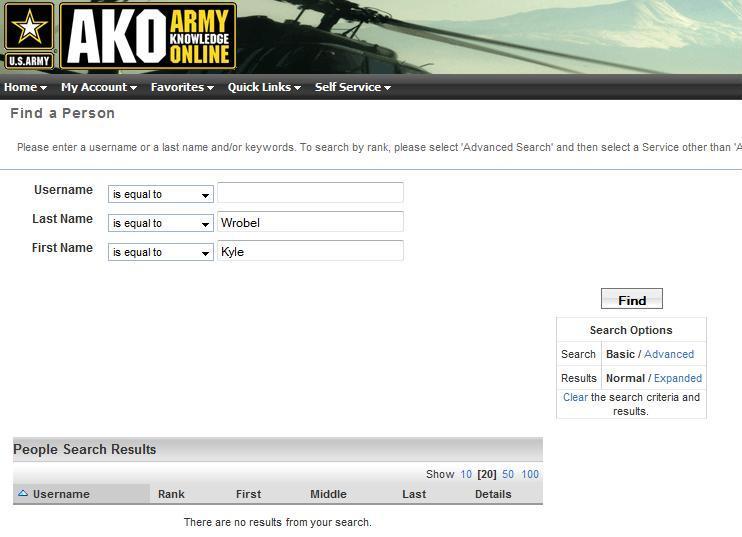742x537 pixels.
Task: Open the Last Name condition dropdown
Action: [x=160, y=223]
